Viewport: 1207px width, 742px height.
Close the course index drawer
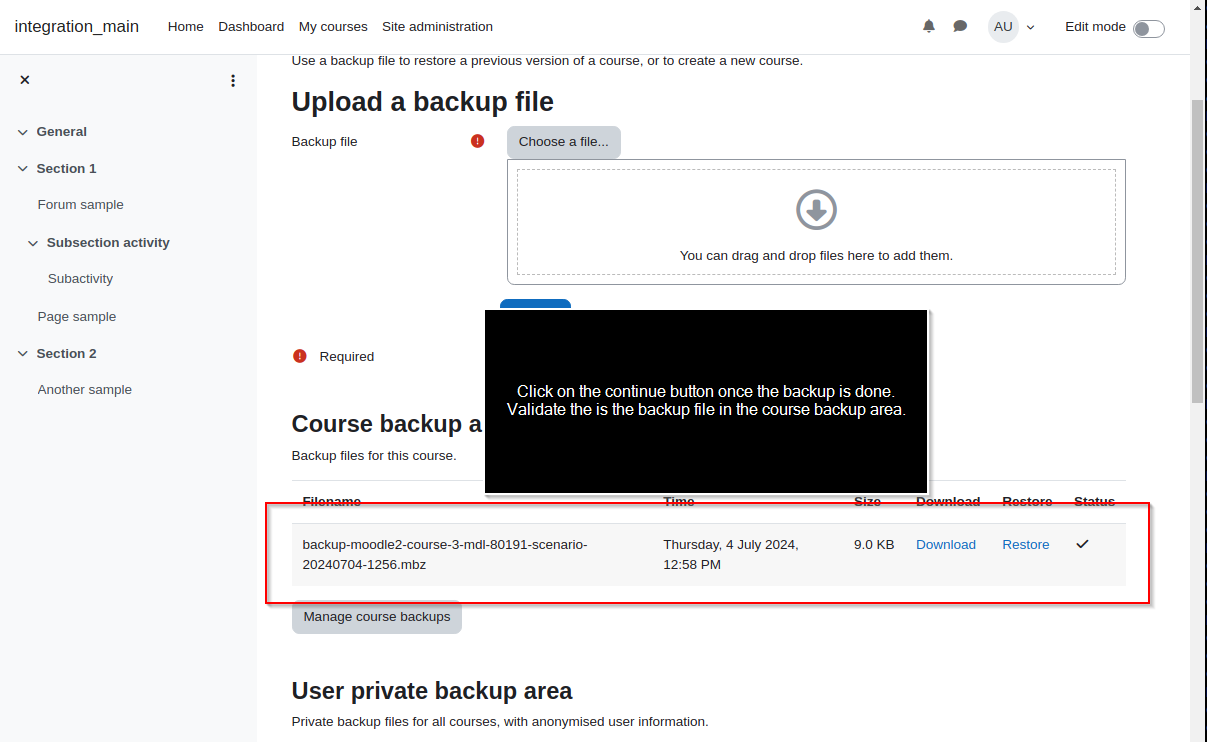coord(25,80)
